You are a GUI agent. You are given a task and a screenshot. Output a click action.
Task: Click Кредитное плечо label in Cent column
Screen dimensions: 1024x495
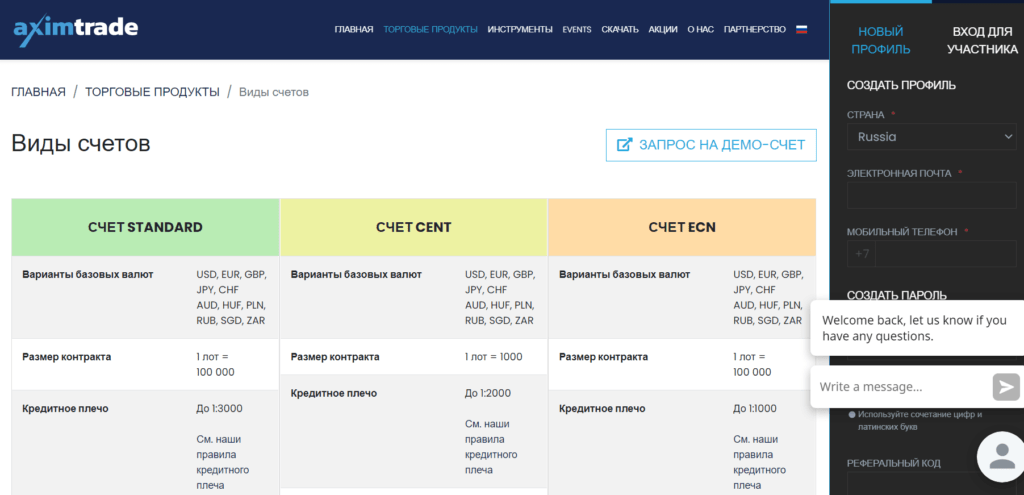click(334, 393)
